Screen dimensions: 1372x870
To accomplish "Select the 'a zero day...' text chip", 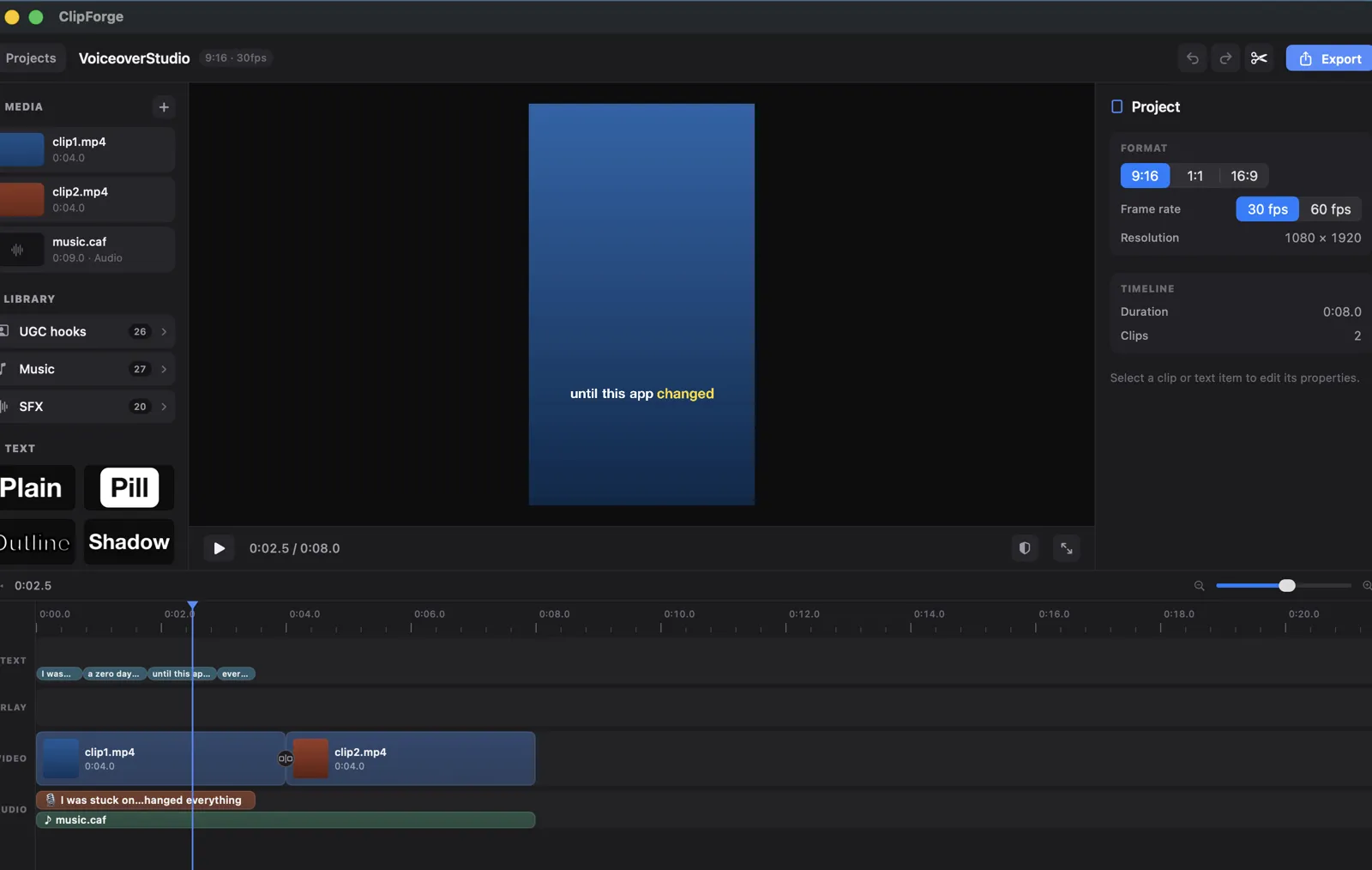I will (115, 674).
